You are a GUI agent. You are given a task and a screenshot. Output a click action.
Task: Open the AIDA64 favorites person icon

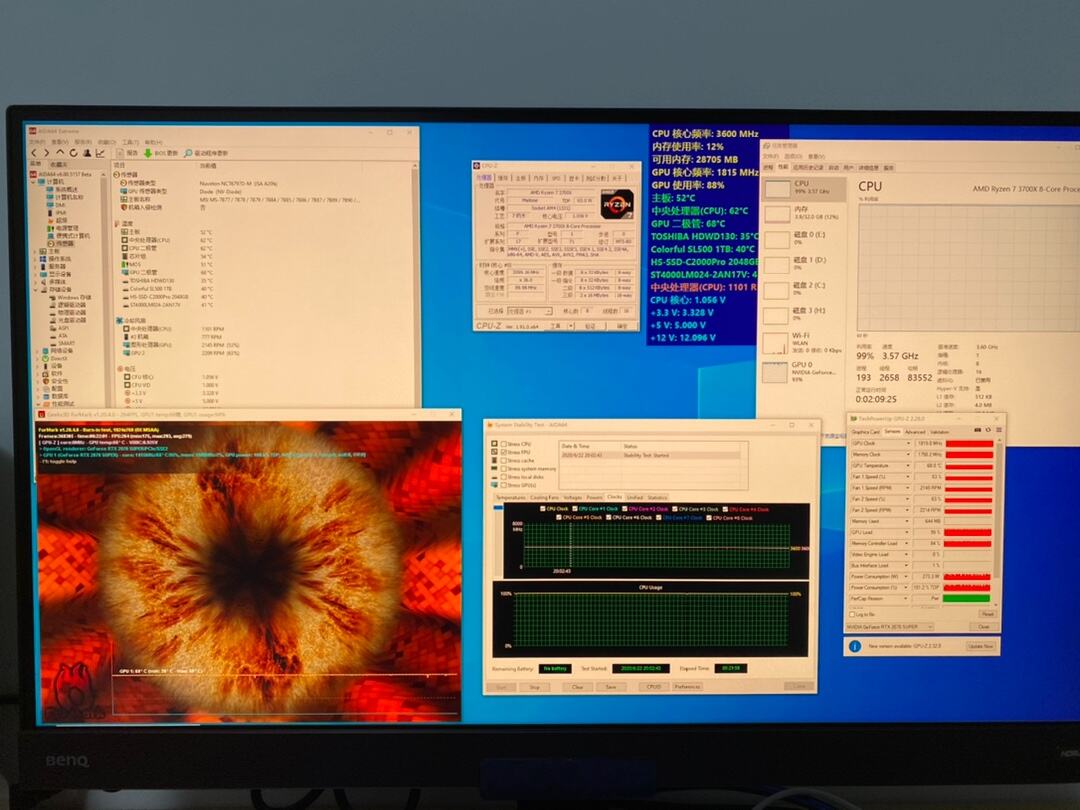click(87, 153)
